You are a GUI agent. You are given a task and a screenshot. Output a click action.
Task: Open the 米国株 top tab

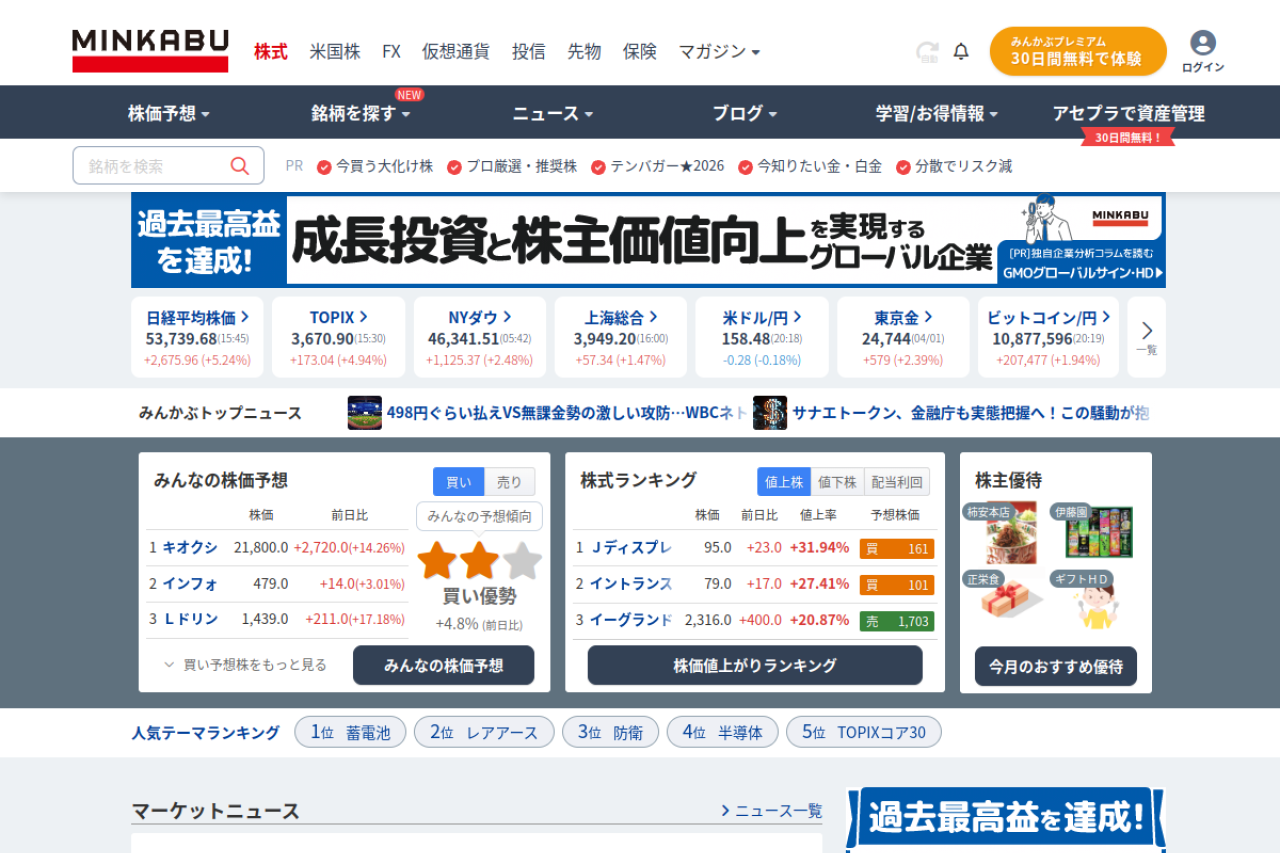tap(335, 51)
